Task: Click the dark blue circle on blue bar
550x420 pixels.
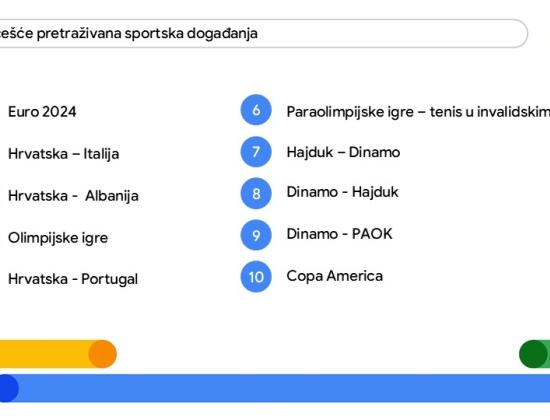Action: (7, 388)
